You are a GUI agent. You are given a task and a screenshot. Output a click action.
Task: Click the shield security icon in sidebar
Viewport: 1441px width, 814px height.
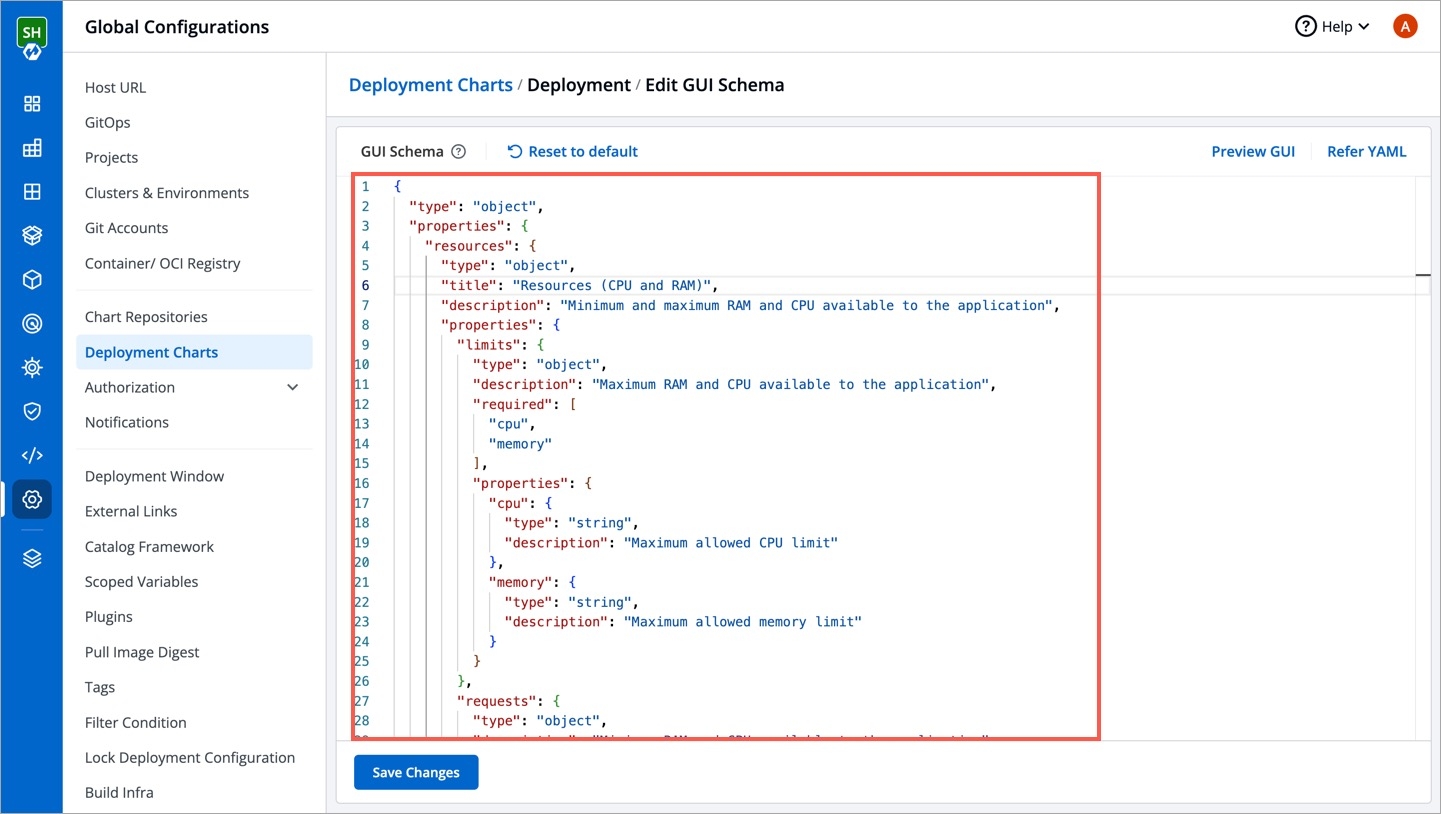point(32,411)
